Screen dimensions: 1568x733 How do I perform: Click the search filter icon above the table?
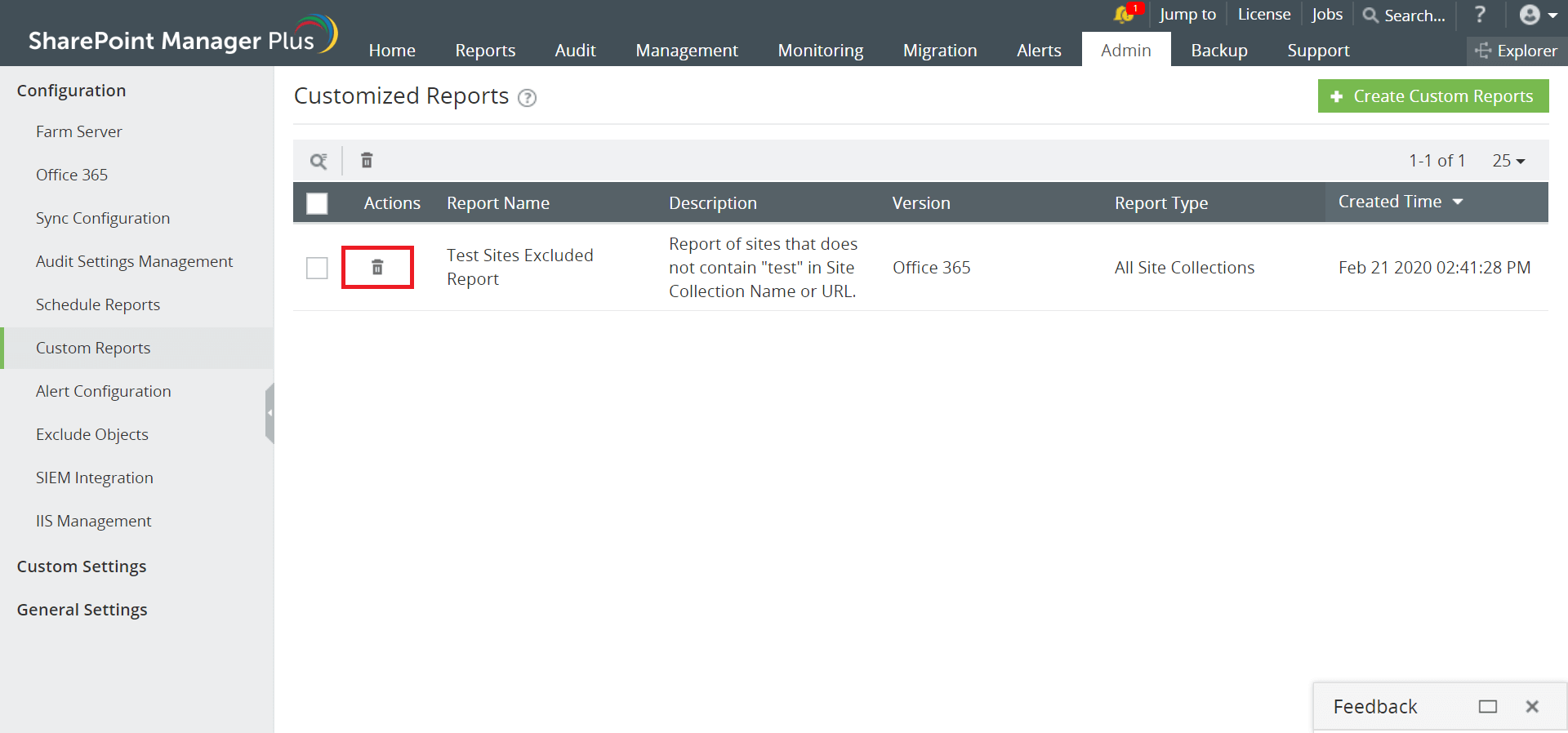pyautogui.click(x=318, y=161)
